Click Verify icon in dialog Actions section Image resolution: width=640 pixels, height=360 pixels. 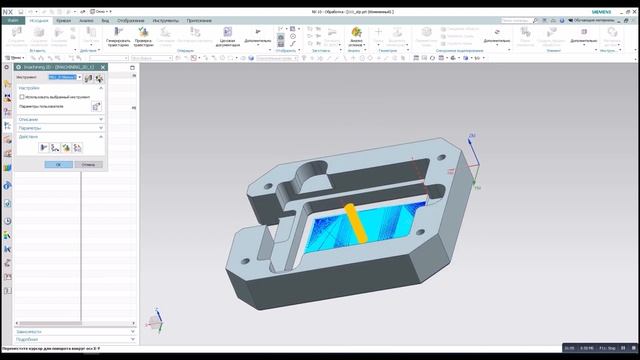point(66,147)
